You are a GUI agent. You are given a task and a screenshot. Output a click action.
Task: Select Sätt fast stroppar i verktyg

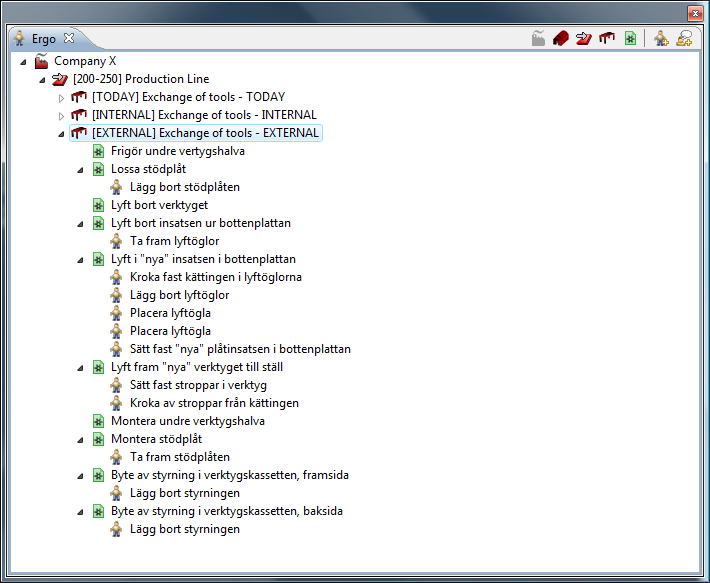(198, 385)
